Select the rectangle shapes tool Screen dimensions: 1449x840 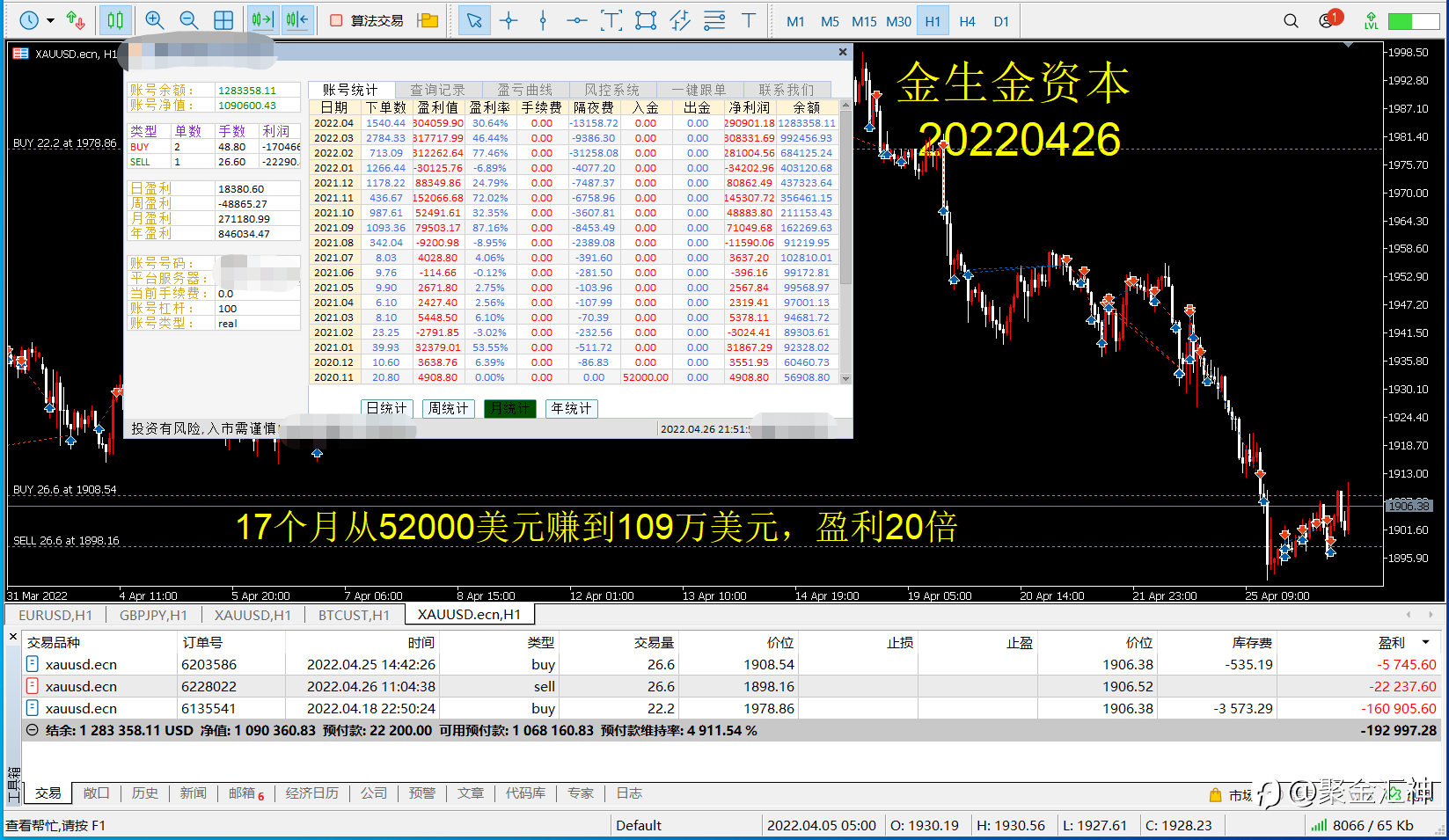[646, 20]
